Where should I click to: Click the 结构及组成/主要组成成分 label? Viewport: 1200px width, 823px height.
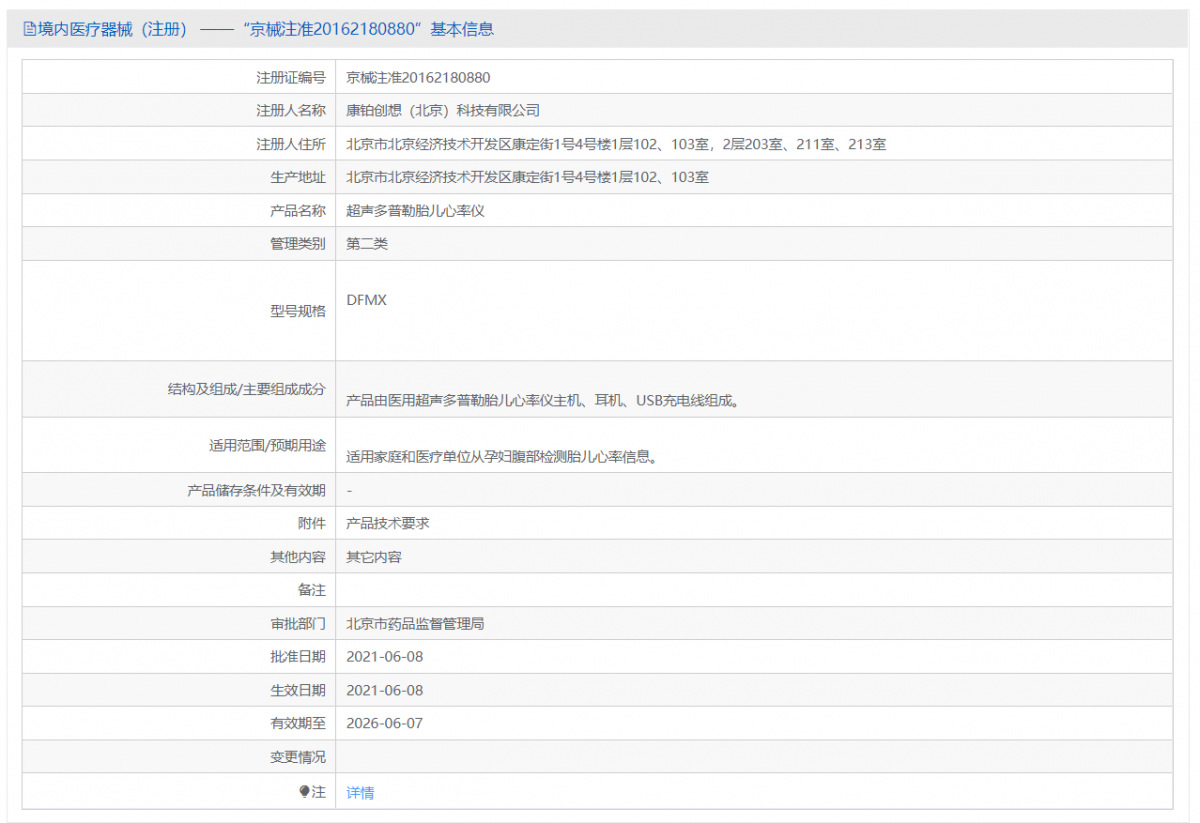coord(247,389)
